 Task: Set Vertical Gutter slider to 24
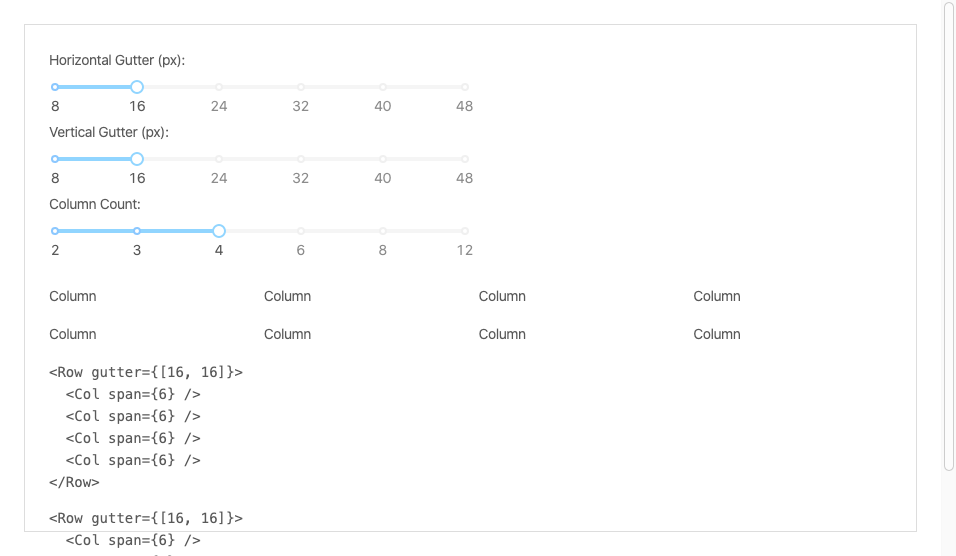tap(219, 159)
